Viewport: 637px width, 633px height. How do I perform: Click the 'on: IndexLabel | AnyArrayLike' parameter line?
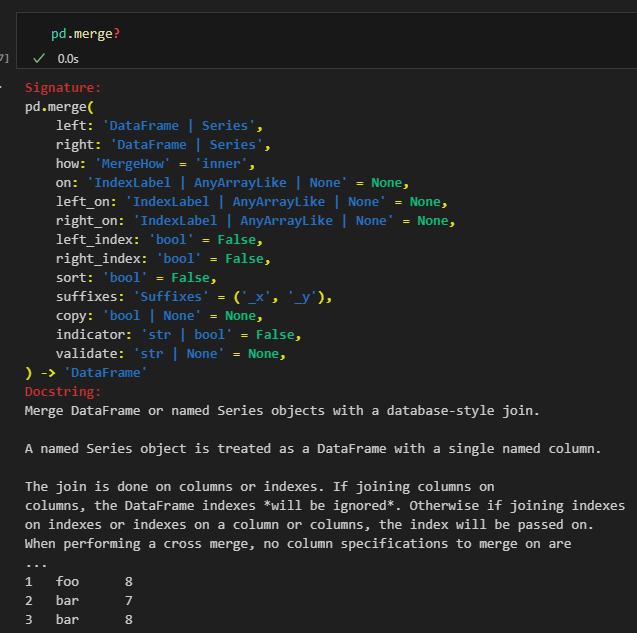tap(232, 182)
